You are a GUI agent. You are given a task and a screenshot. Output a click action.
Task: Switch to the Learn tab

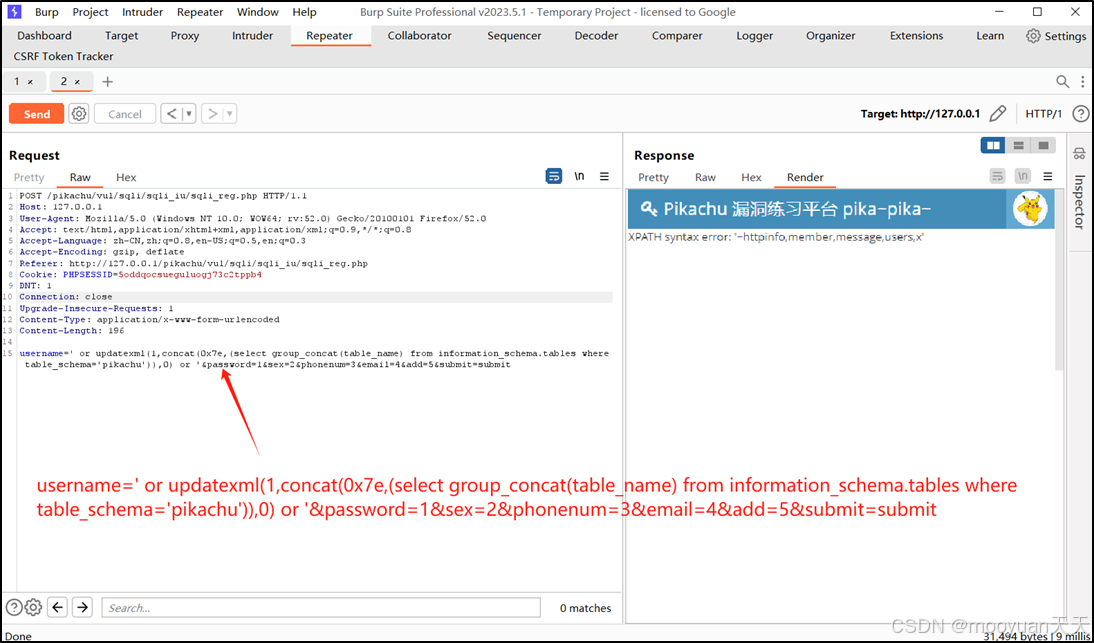(x=989, y=36)
